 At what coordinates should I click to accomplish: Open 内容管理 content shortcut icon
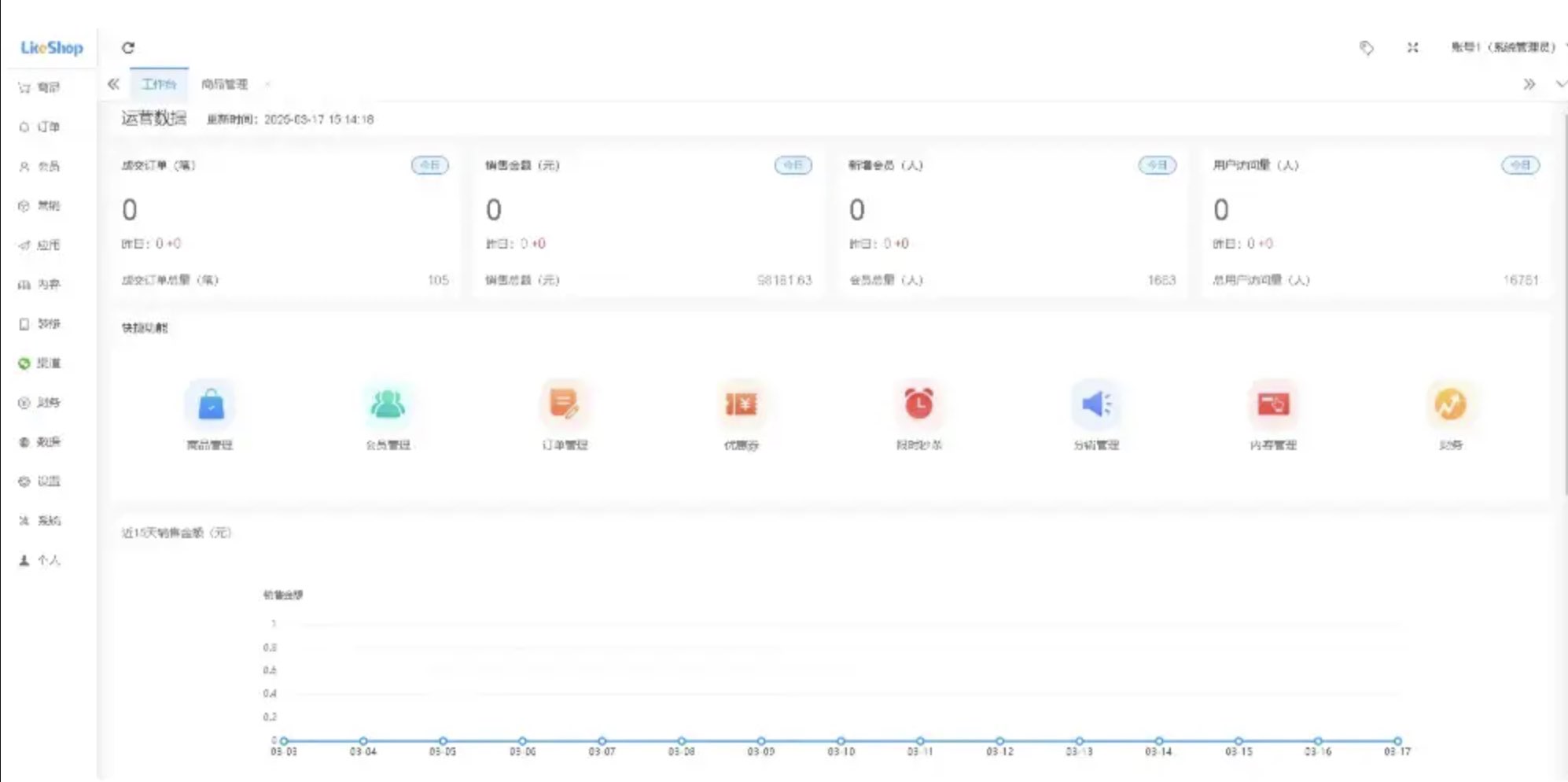coord(1273,404)
